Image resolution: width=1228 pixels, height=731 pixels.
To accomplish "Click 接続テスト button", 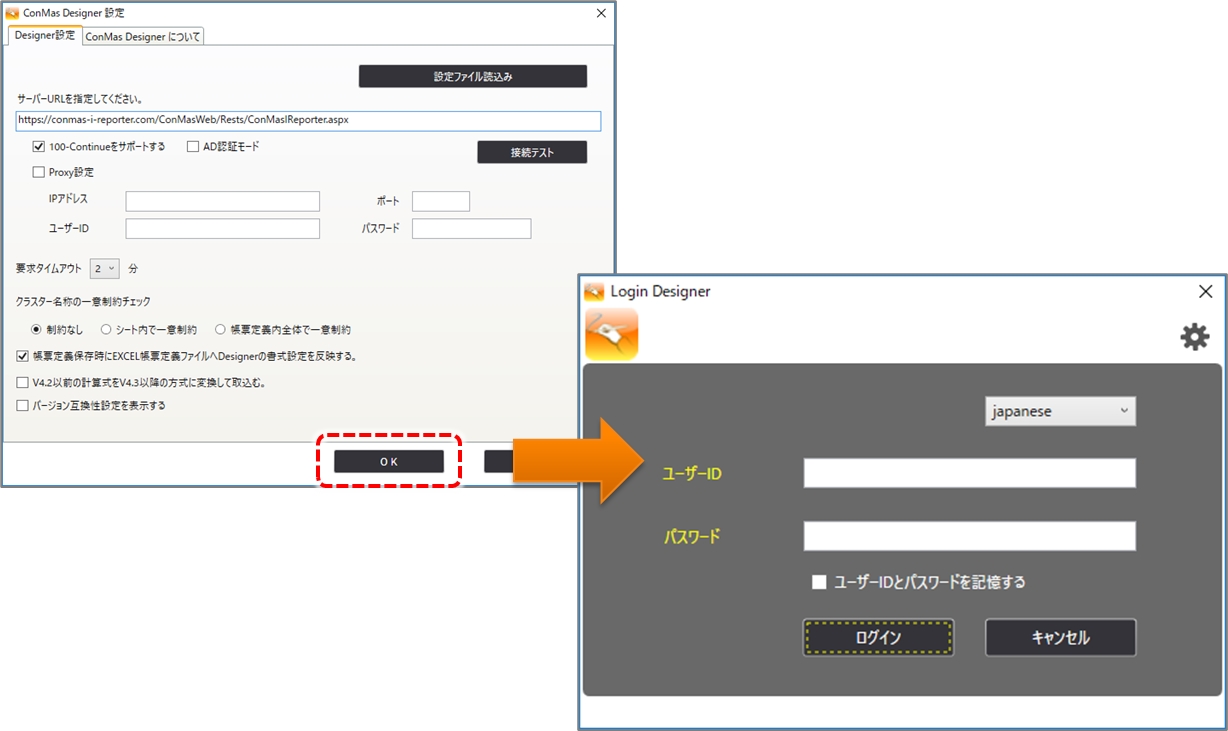I will [x=532, y=152].
